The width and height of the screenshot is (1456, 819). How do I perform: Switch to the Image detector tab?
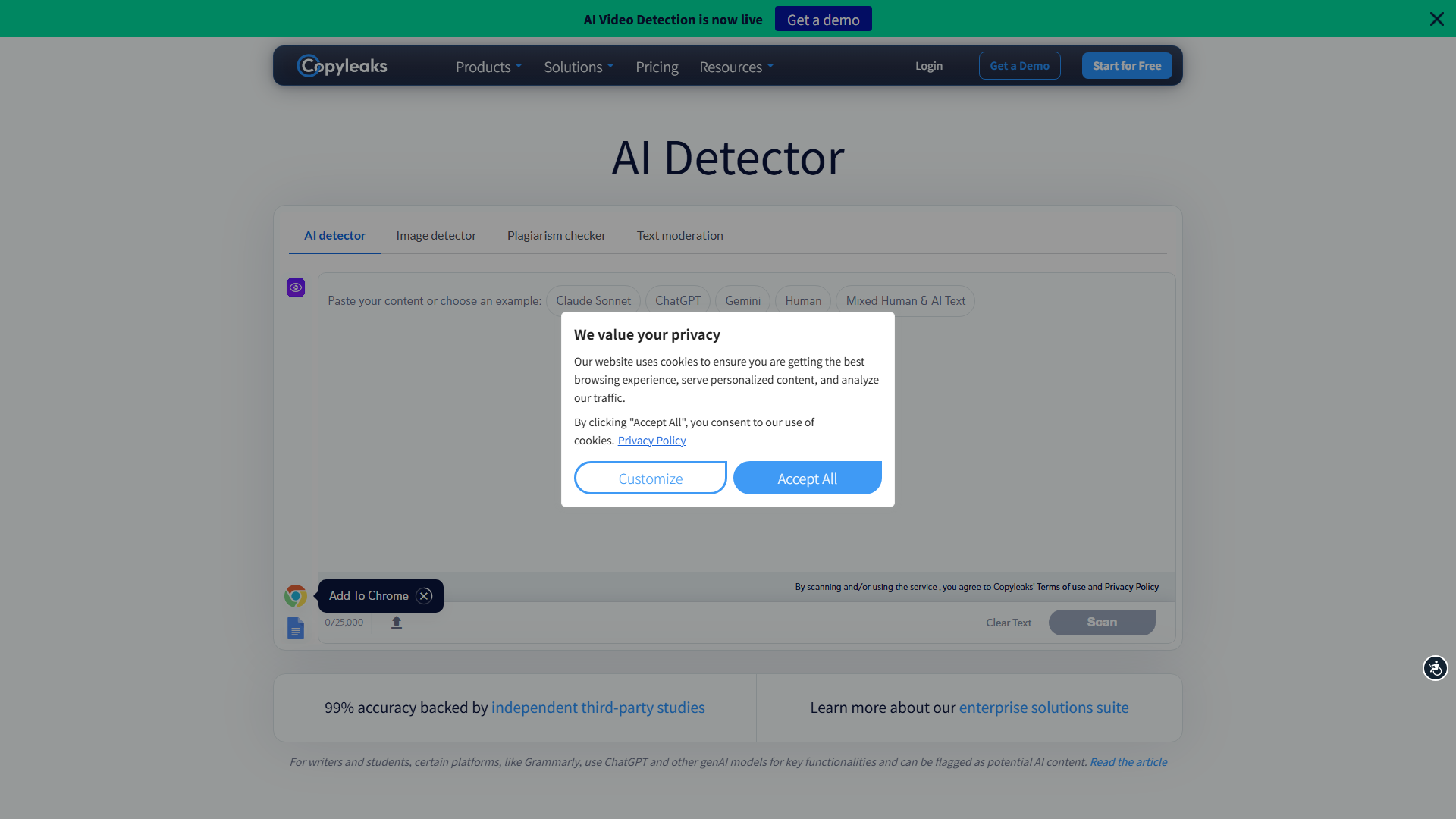coord(436,236)
